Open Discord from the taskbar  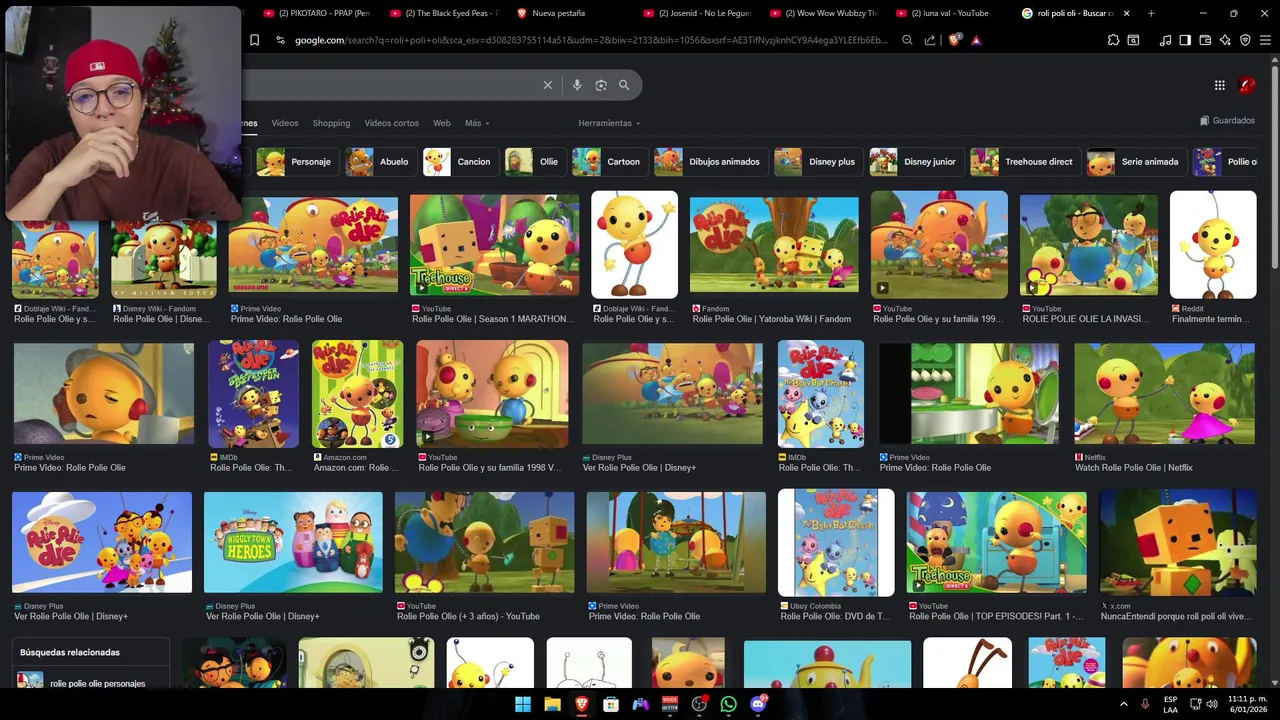pos(758,704)
